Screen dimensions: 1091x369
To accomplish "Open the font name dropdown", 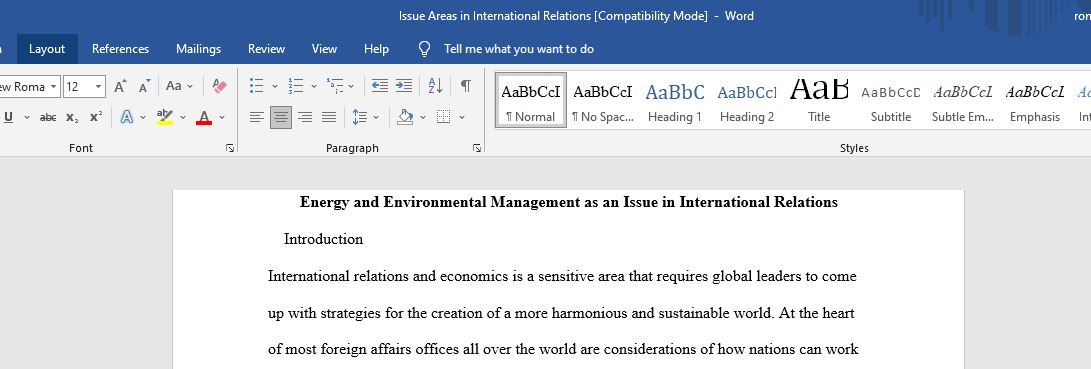I will click(x=54, y=86).
